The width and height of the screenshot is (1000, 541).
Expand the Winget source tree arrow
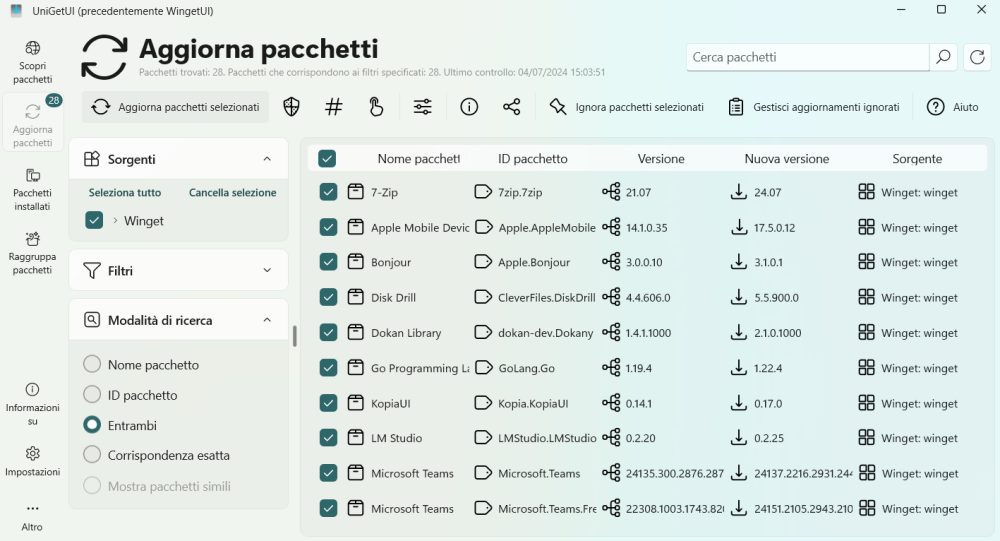point(115,220)
